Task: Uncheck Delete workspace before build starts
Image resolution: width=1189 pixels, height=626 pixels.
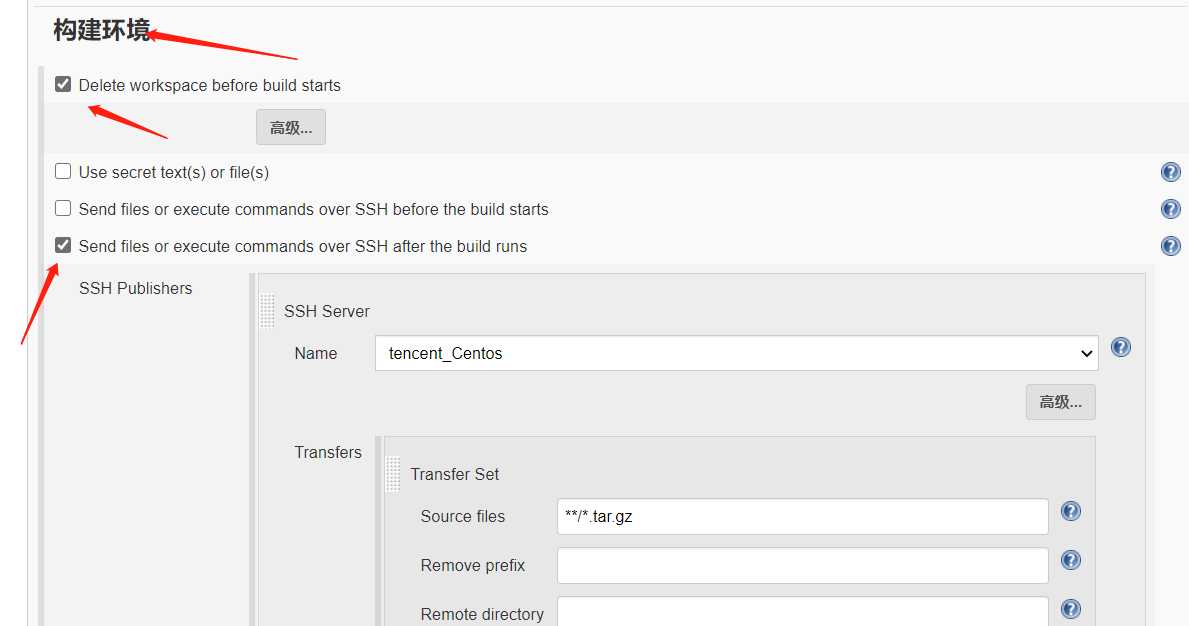Action: [63, 84]
